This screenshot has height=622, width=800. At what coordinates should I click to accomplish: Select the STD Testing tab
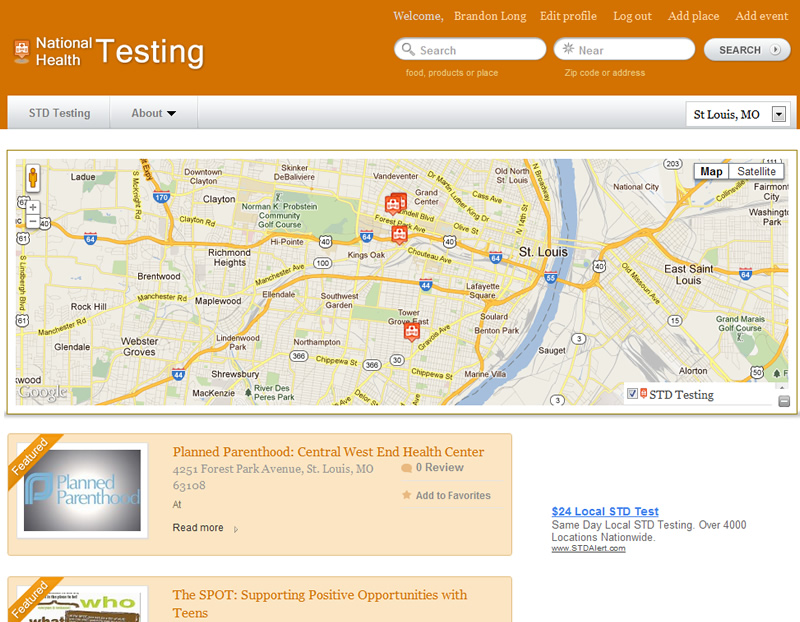coord(57,113)
